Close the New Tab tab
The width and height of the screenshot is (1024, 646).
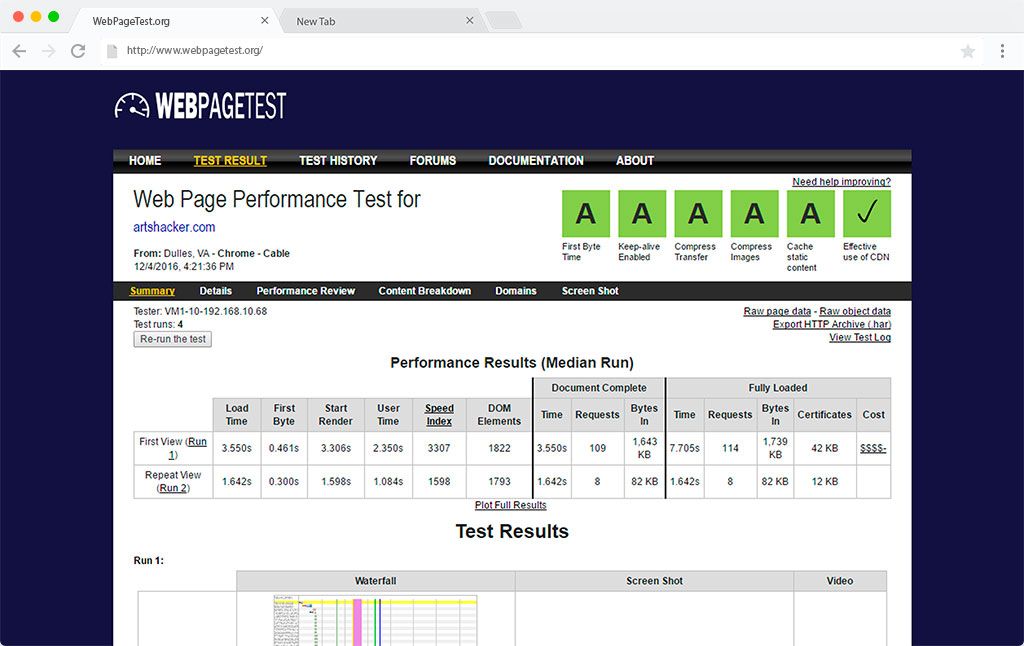470,20
